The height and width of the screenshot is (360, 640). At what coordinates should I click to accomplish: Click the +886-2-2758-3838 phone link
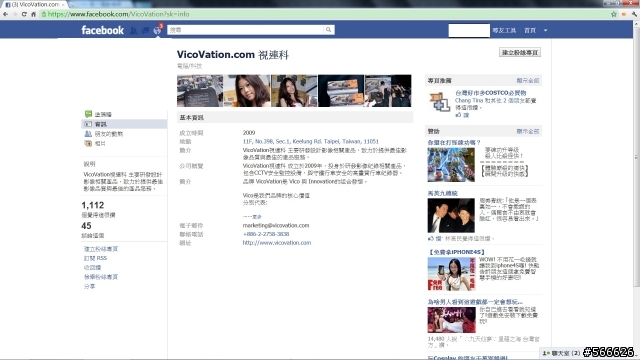click(x=266, y=234)
